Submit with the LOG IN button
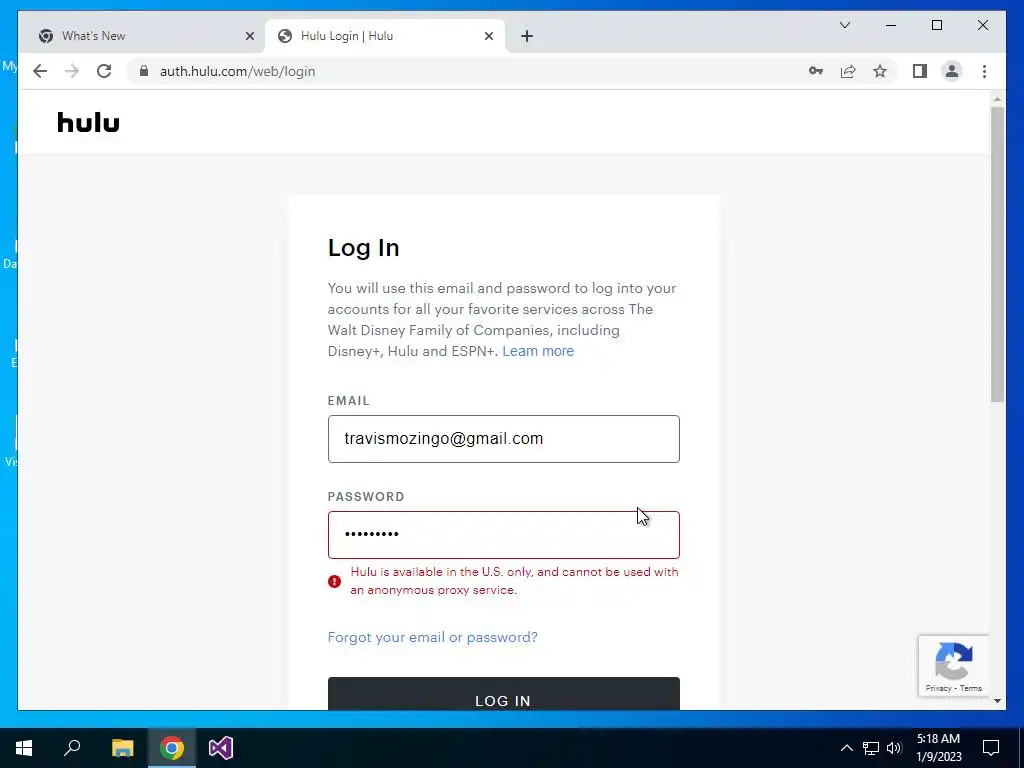This screenshot has width=1024, height=768. pyautogui.click(x=504, y=694)
